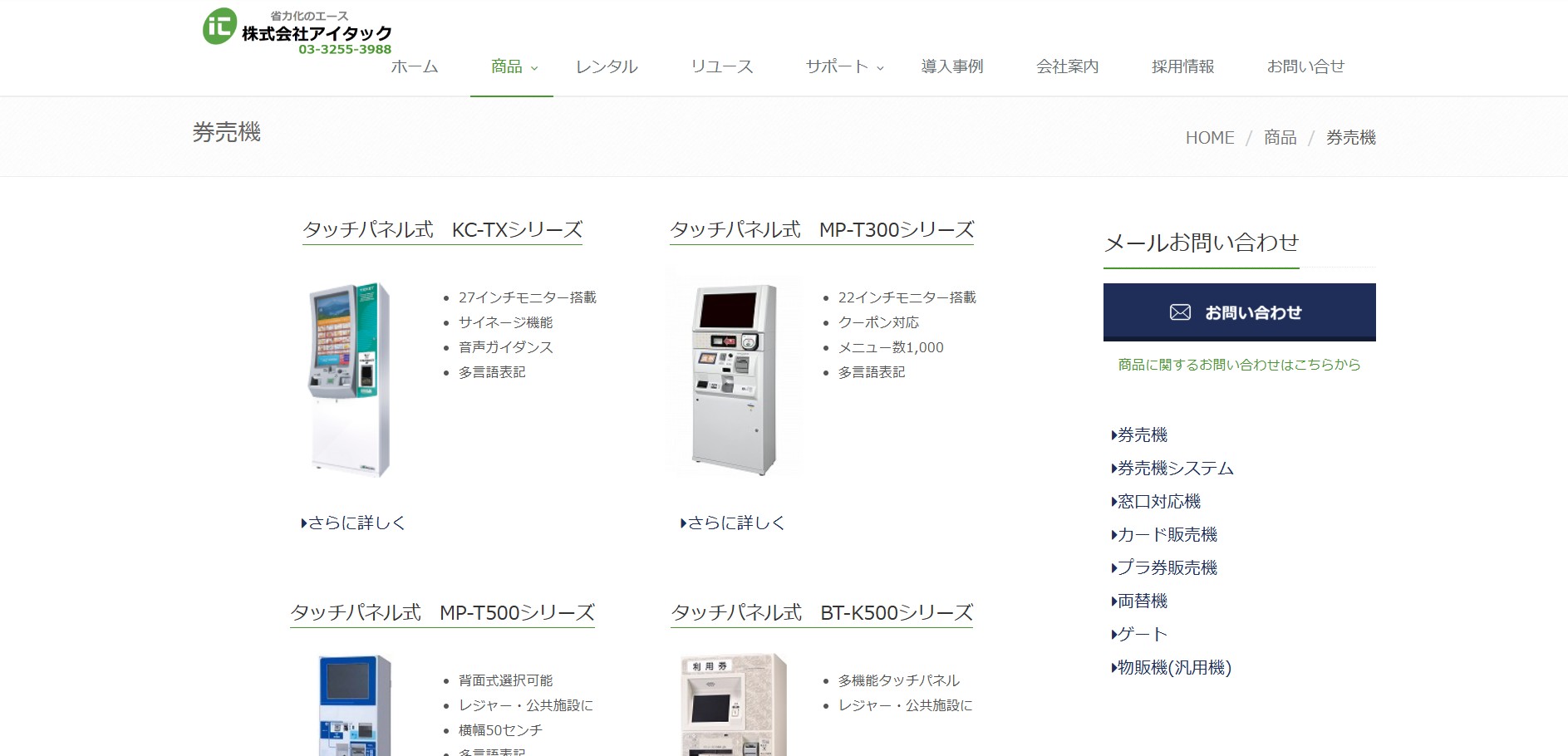Click 横幅50センチ bullet text
This screenshot has width=1568, height=756.
[x=500, y=730]
